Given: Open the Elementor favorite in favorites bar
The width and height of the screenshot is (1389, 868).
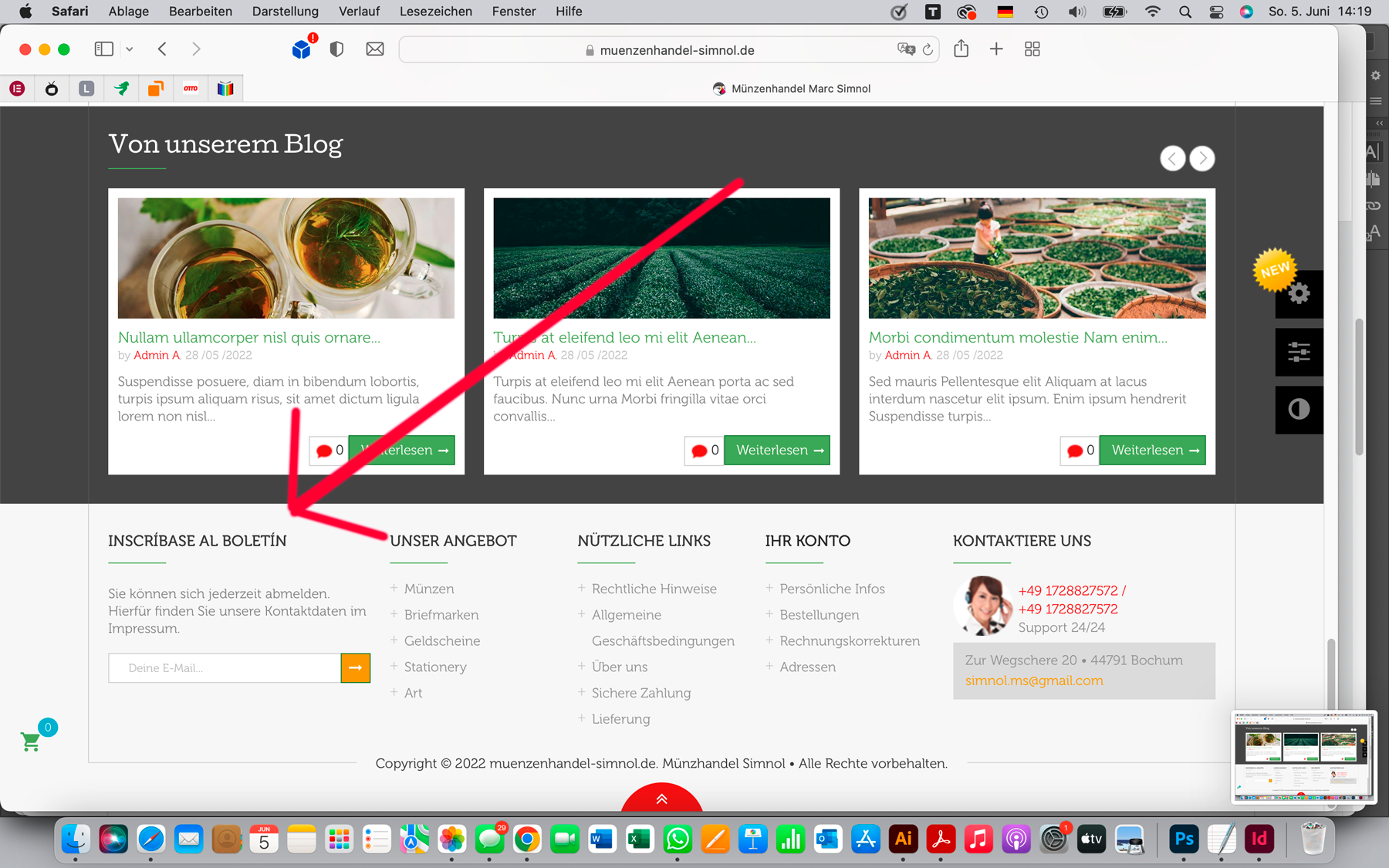Looking at the screenshot, I should click(x=17, y=89).
